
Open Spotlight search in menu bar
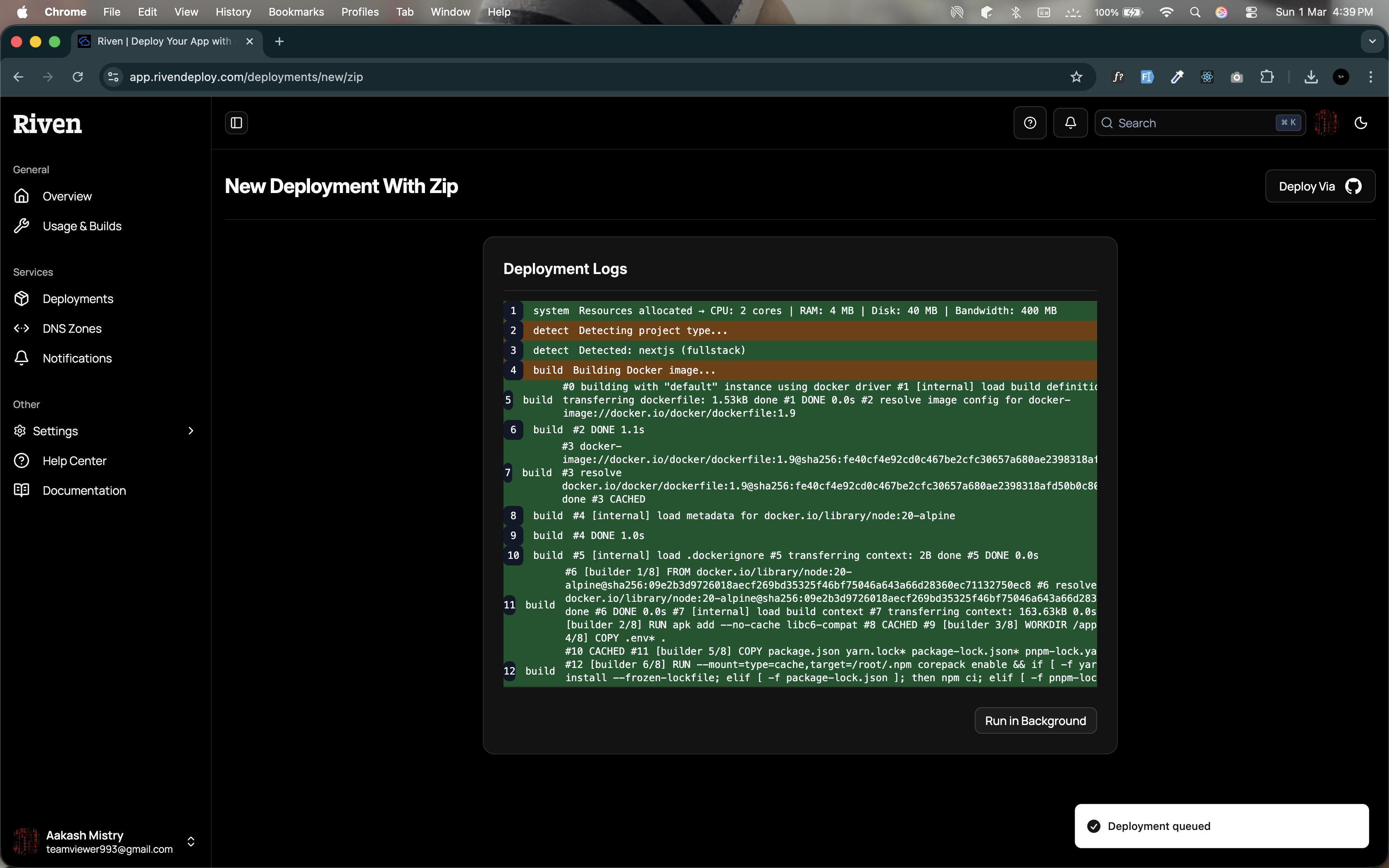point(1195,12)
